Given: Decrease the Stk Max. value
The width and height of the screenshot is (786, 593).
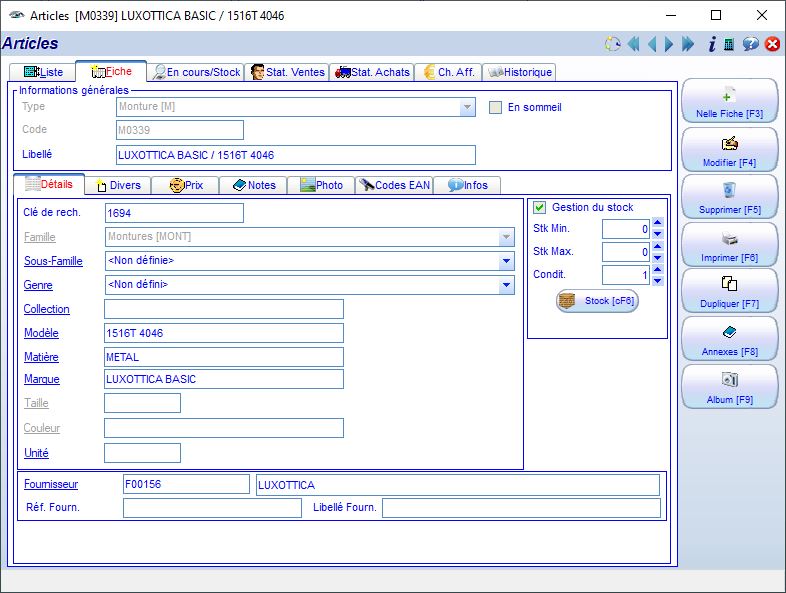Looking at the screenshot, I should [658, 258].
